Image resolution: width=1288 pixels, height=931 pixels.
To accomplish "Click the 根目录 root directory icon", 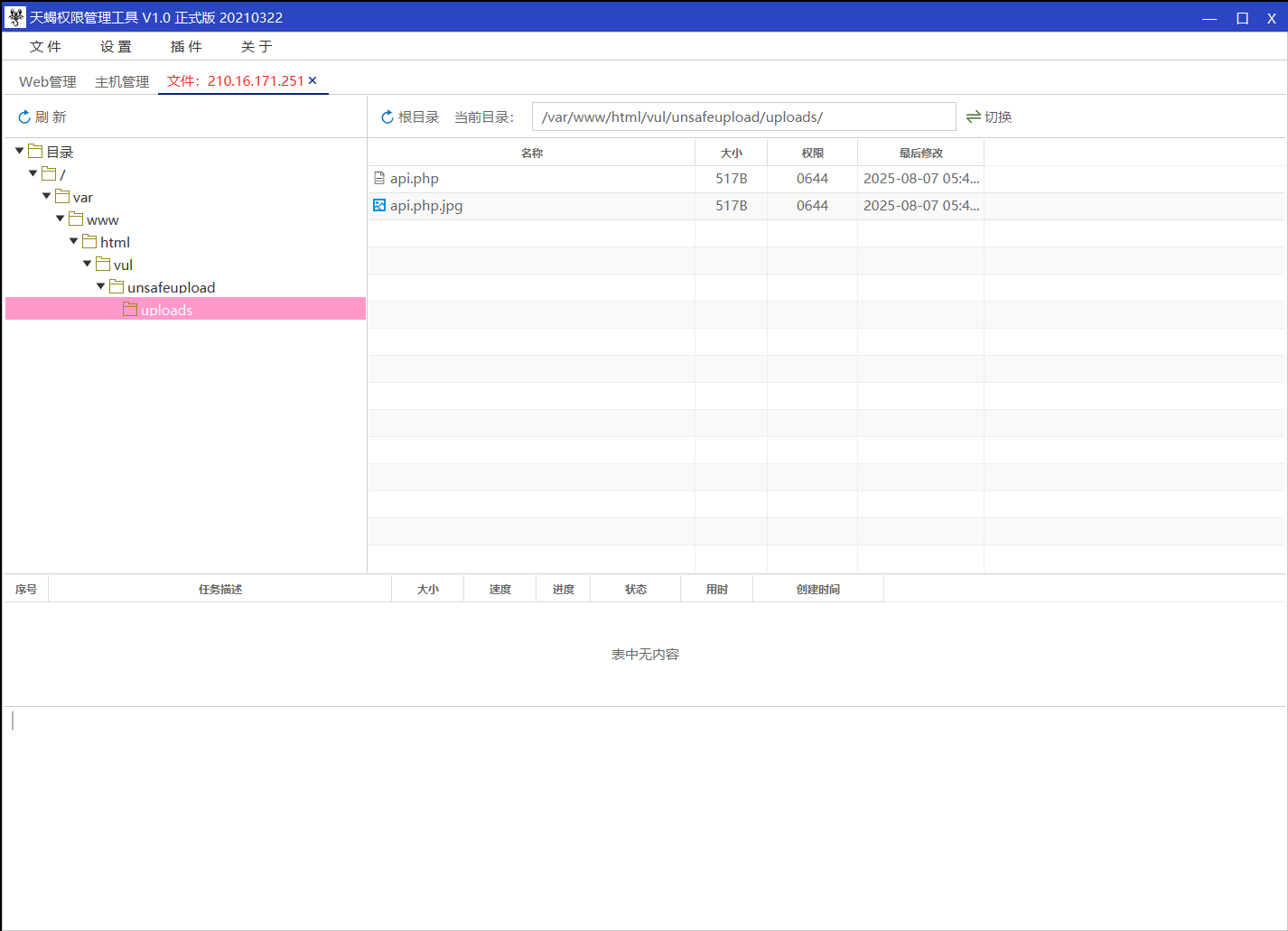I will 387,116.
